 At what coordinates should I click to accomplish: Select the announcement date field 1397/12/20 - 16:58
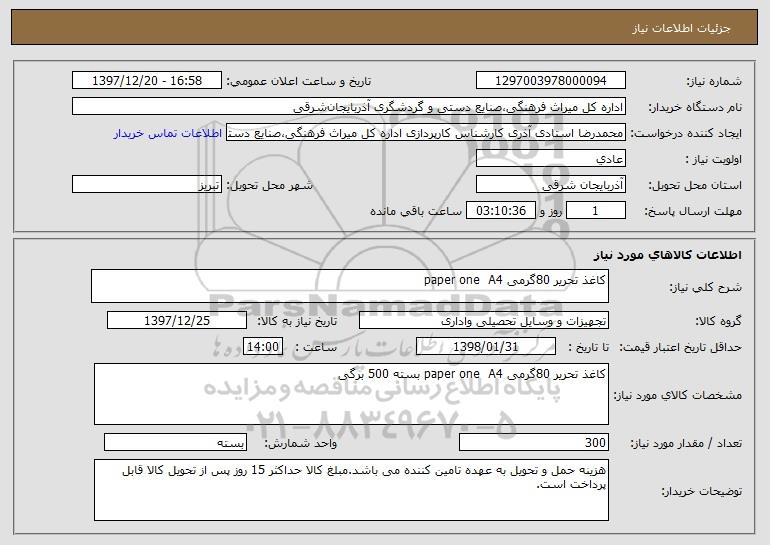click(x=147, y=81)
